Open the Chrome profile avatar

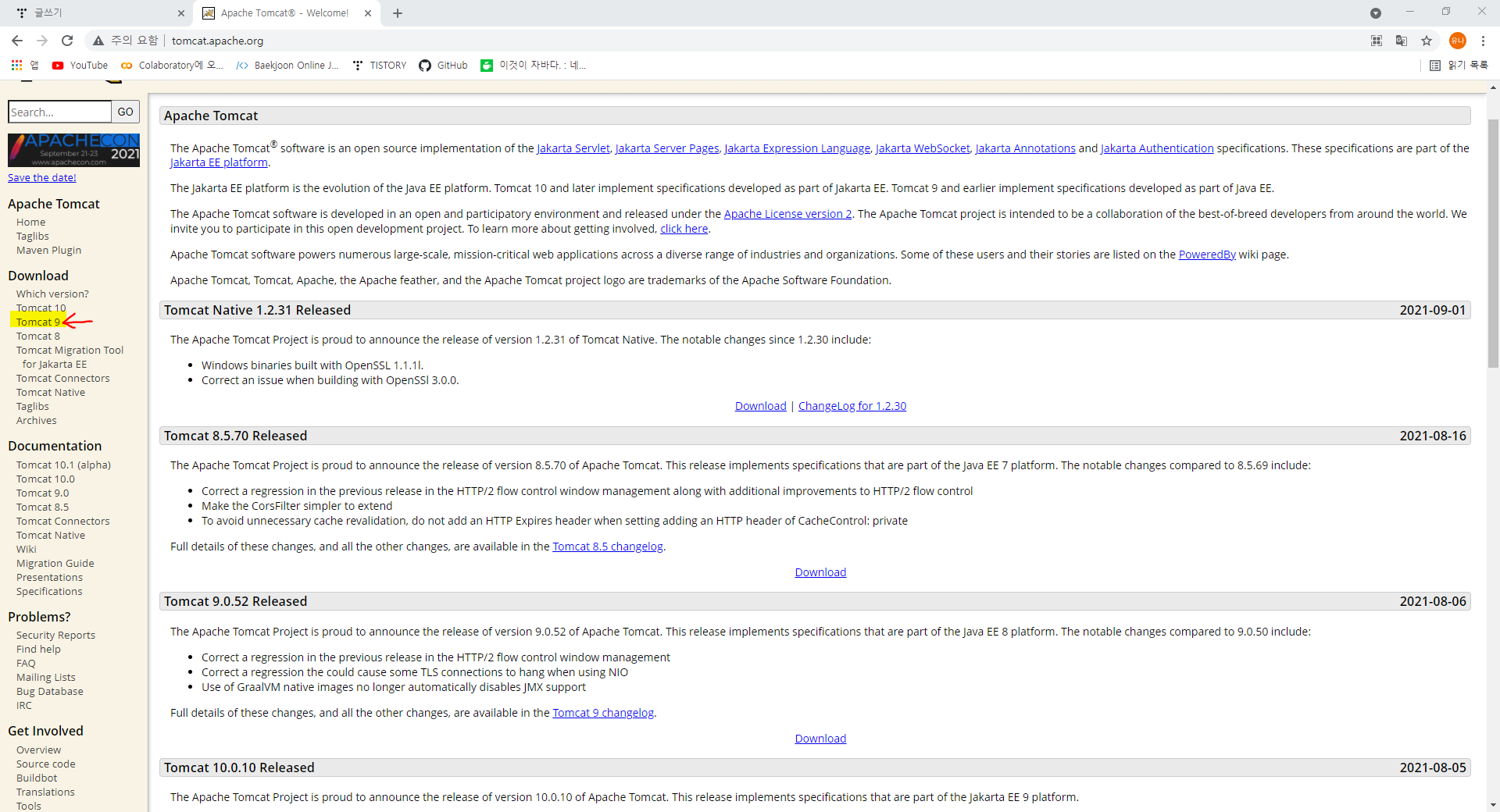click(x=1457, y=41)
